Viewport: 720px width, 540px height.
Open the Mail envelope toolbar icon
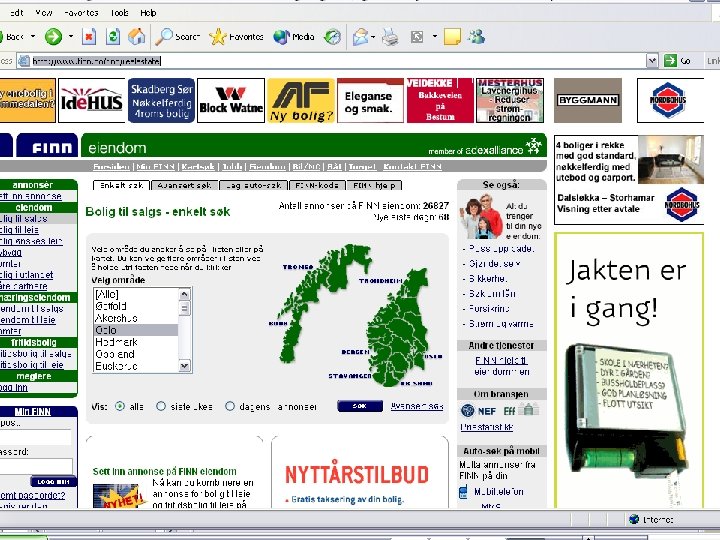[x=361, y=36]
